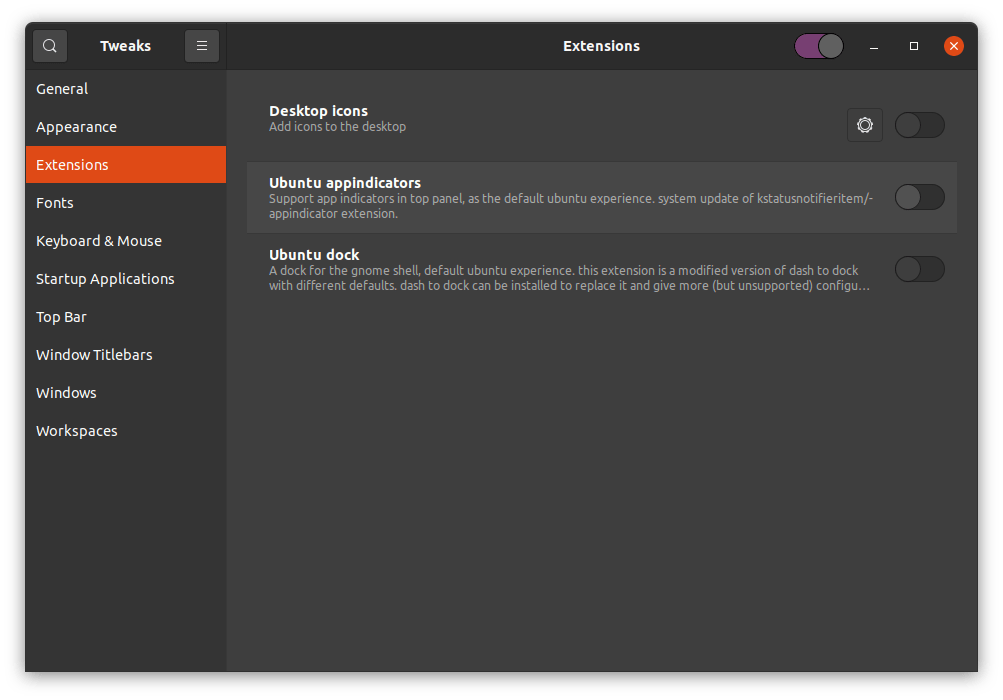Click the Ubuntu dock description text
Viewport: 1003px width, 700px height.
point(569,278)
